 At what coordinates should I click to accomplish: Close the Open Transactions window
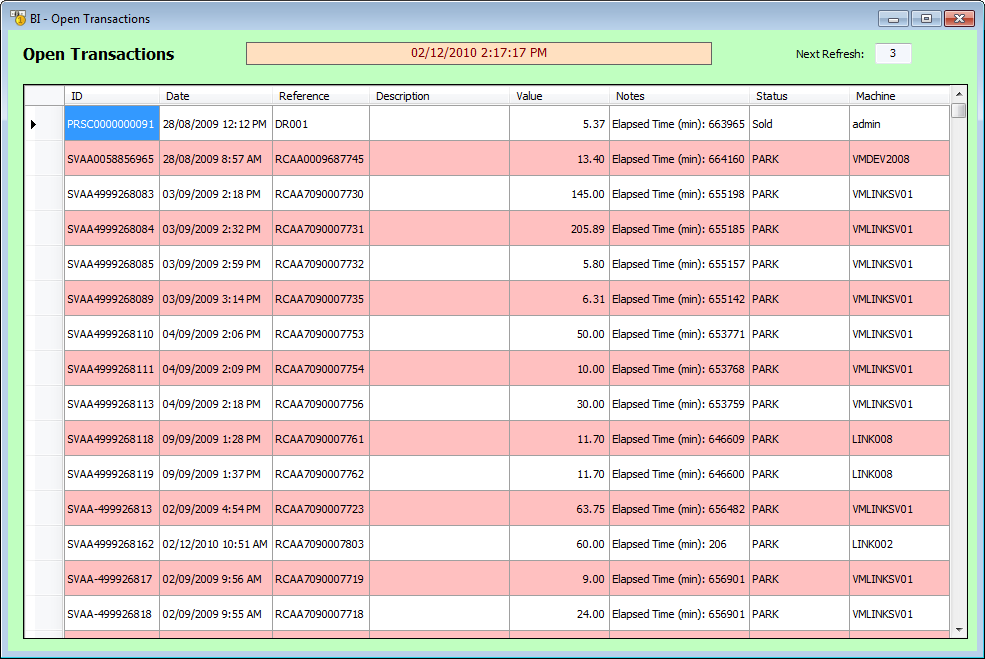tap(959, 18)
